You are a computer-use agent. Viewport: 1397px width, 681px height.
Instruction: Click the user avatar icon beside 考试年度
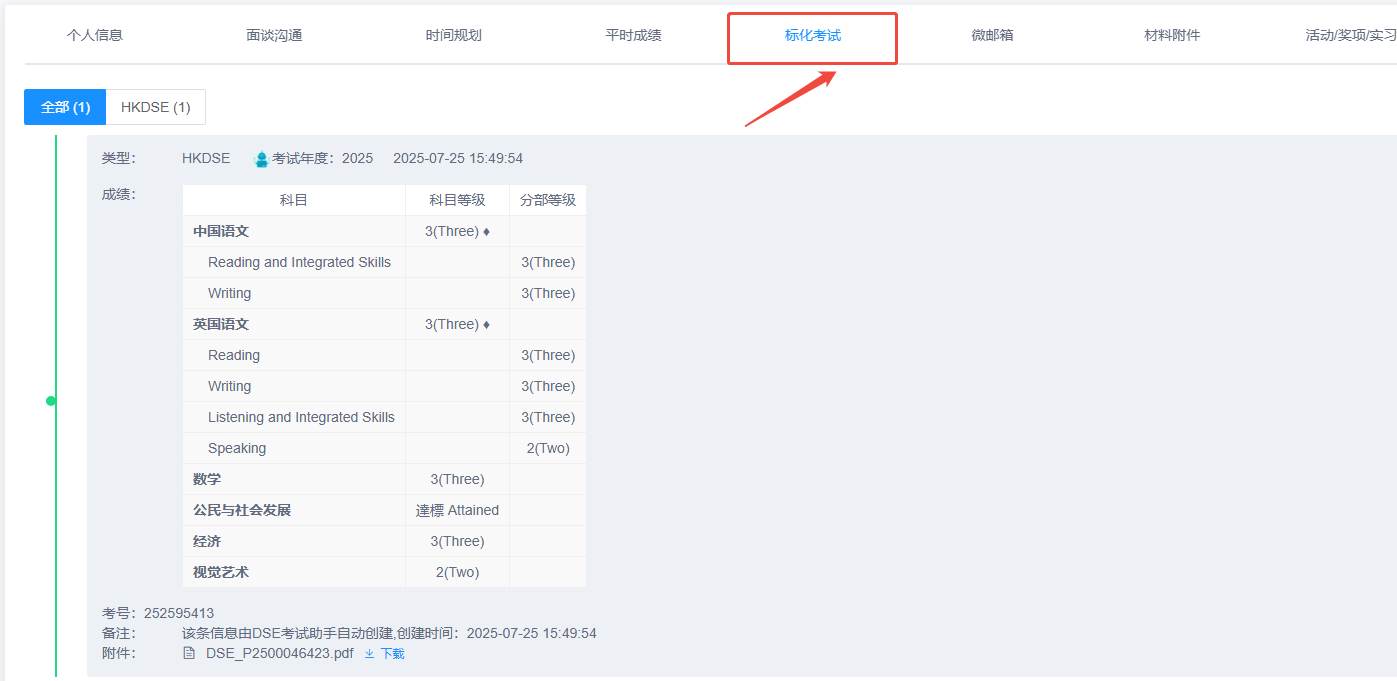[x=262, y=159]
